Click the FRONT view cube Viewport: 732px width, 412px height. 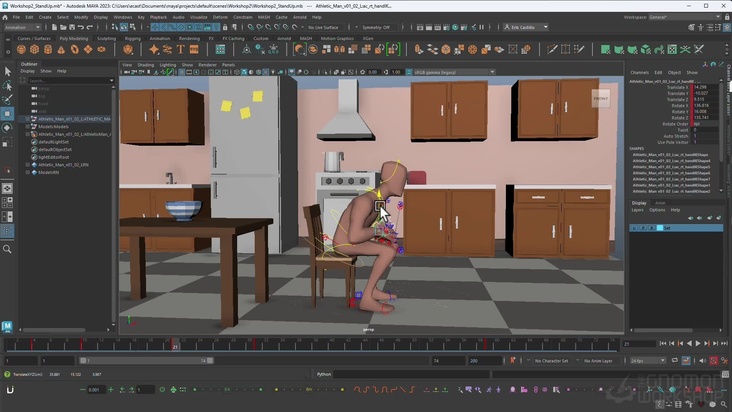[x=600, y=98]
